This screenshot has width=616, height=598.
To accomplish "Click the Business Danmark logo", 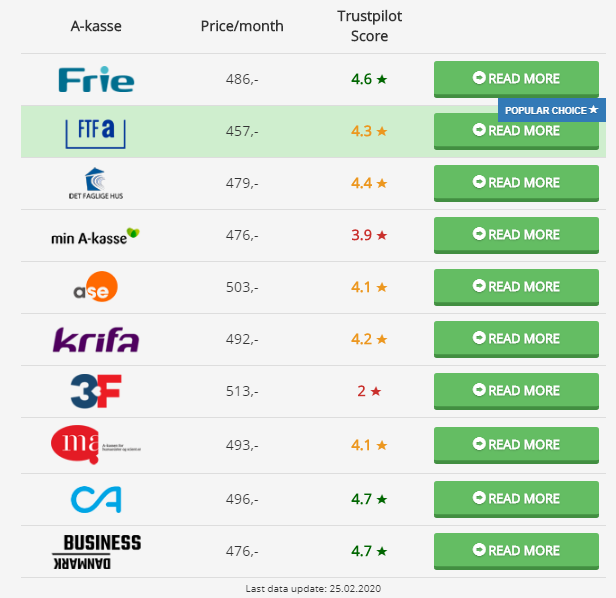I will (x=97, y=552).
